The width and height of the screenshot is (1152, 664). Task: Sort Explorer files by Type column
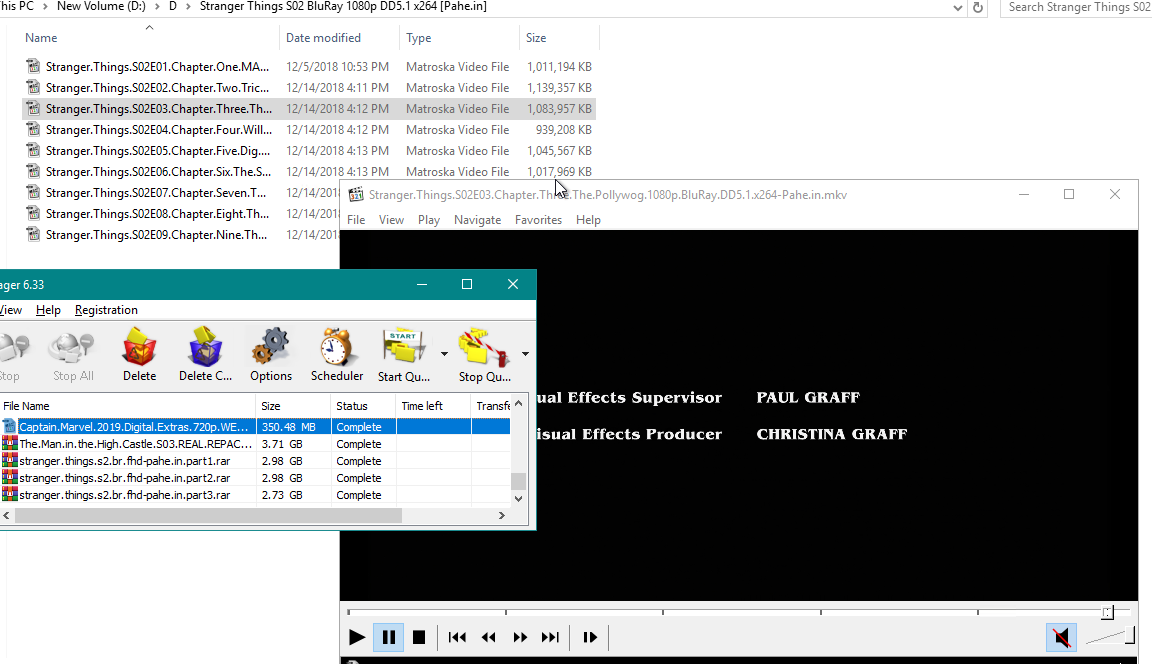459,37
